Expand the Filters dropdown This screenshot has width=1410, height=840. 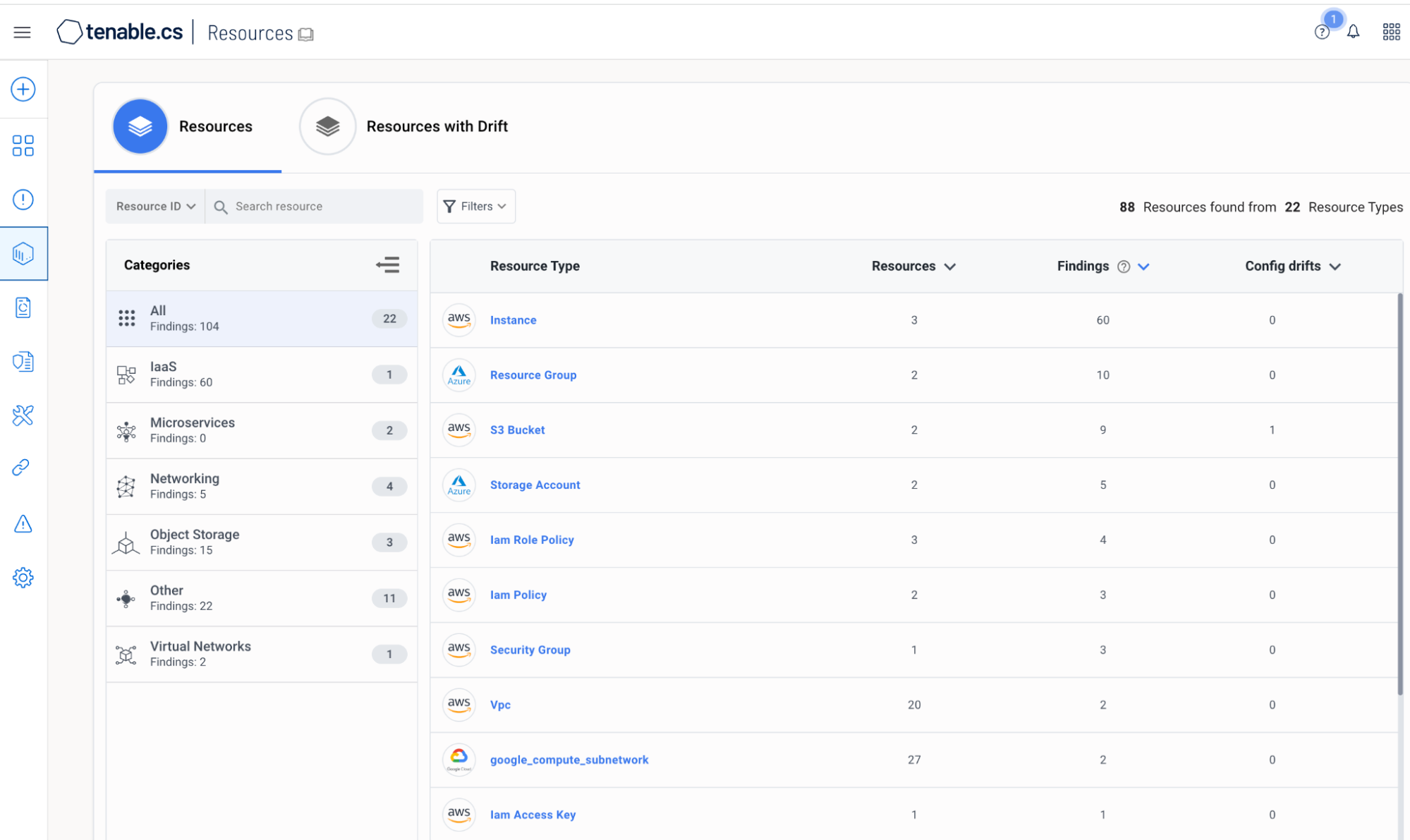pyautogui.click(x=475, y=206)
